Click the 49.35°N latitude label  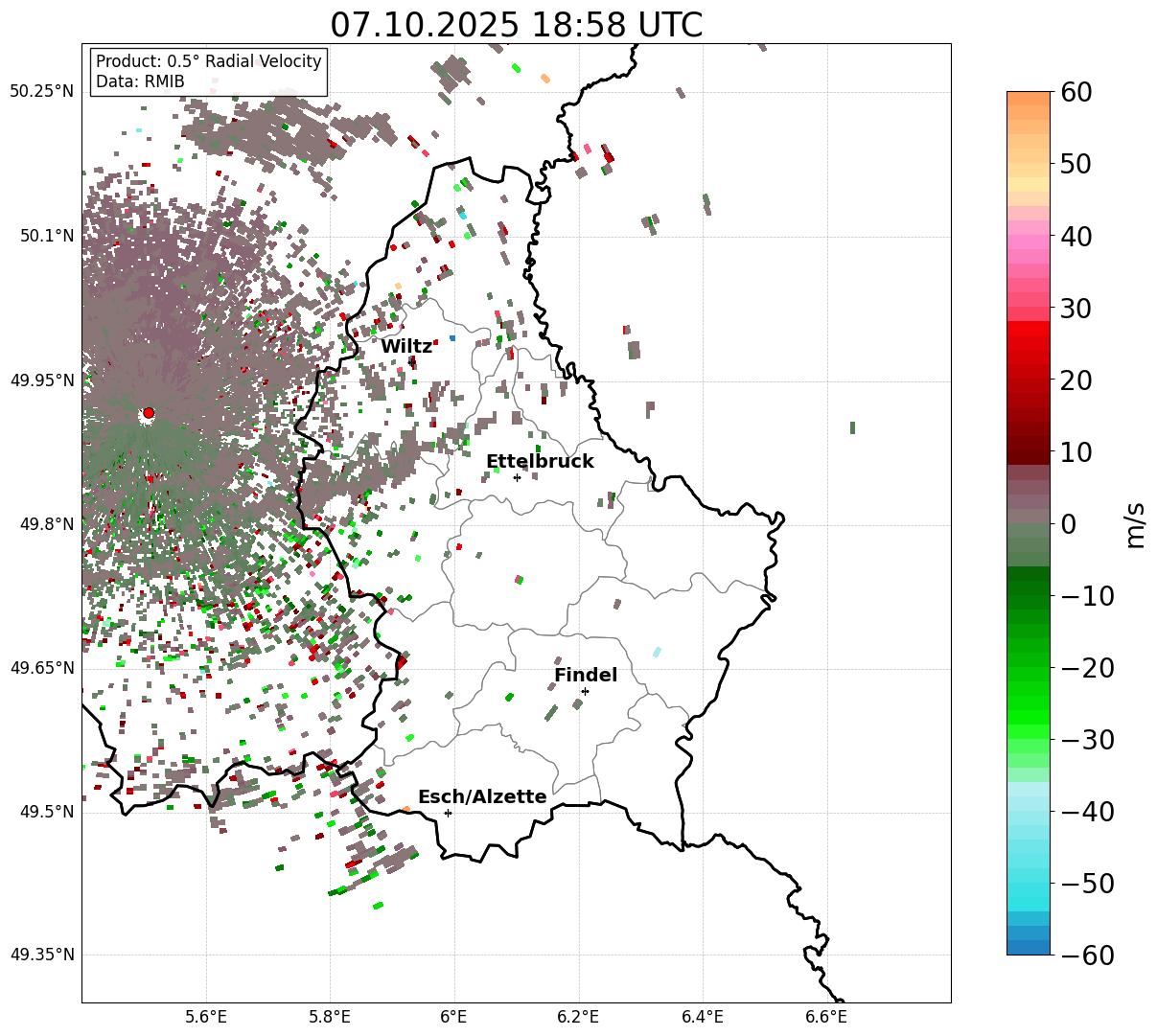click(x=42, y=955)
